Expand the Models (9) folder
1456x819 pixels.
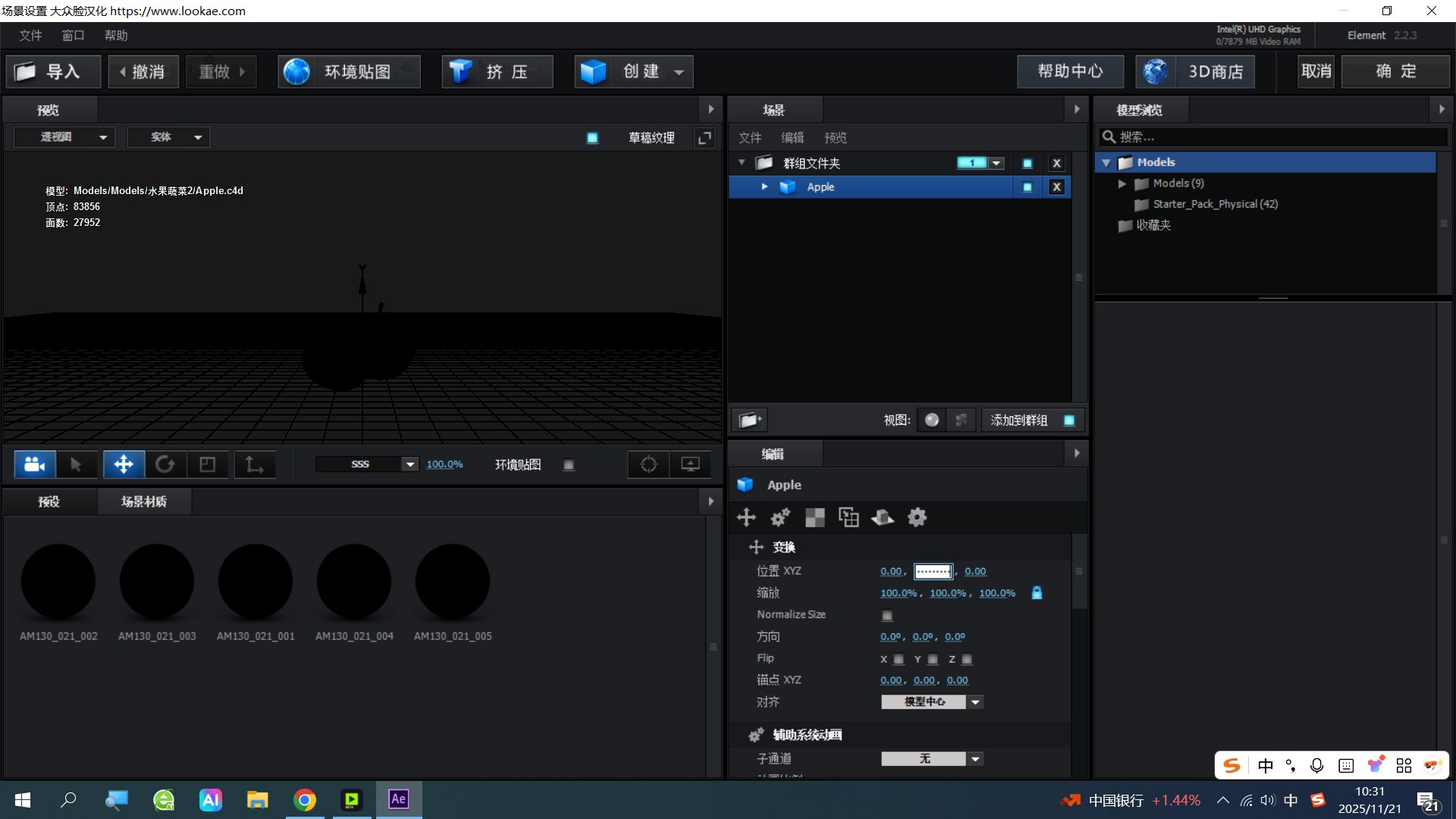pyautogui.click(x=1122, y=184)
